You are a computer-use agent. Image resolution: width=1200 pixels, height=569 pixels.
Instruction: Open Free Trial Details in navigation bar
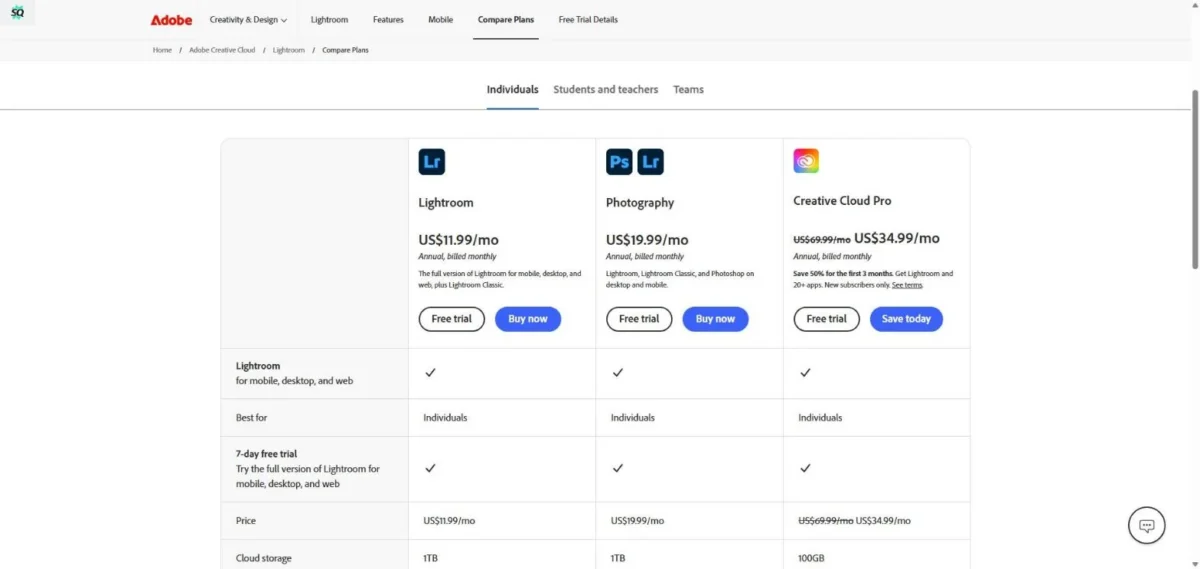(588, 20)
